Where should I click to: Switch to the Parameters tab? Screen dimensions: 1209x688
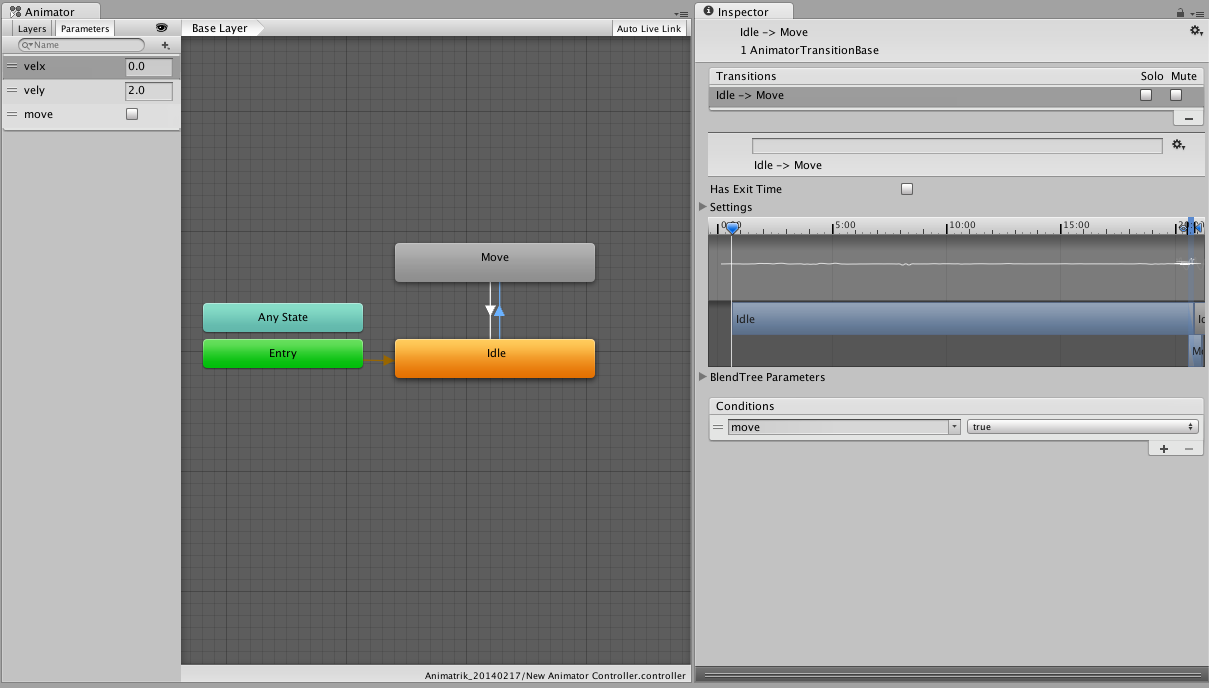click(84, 28)
